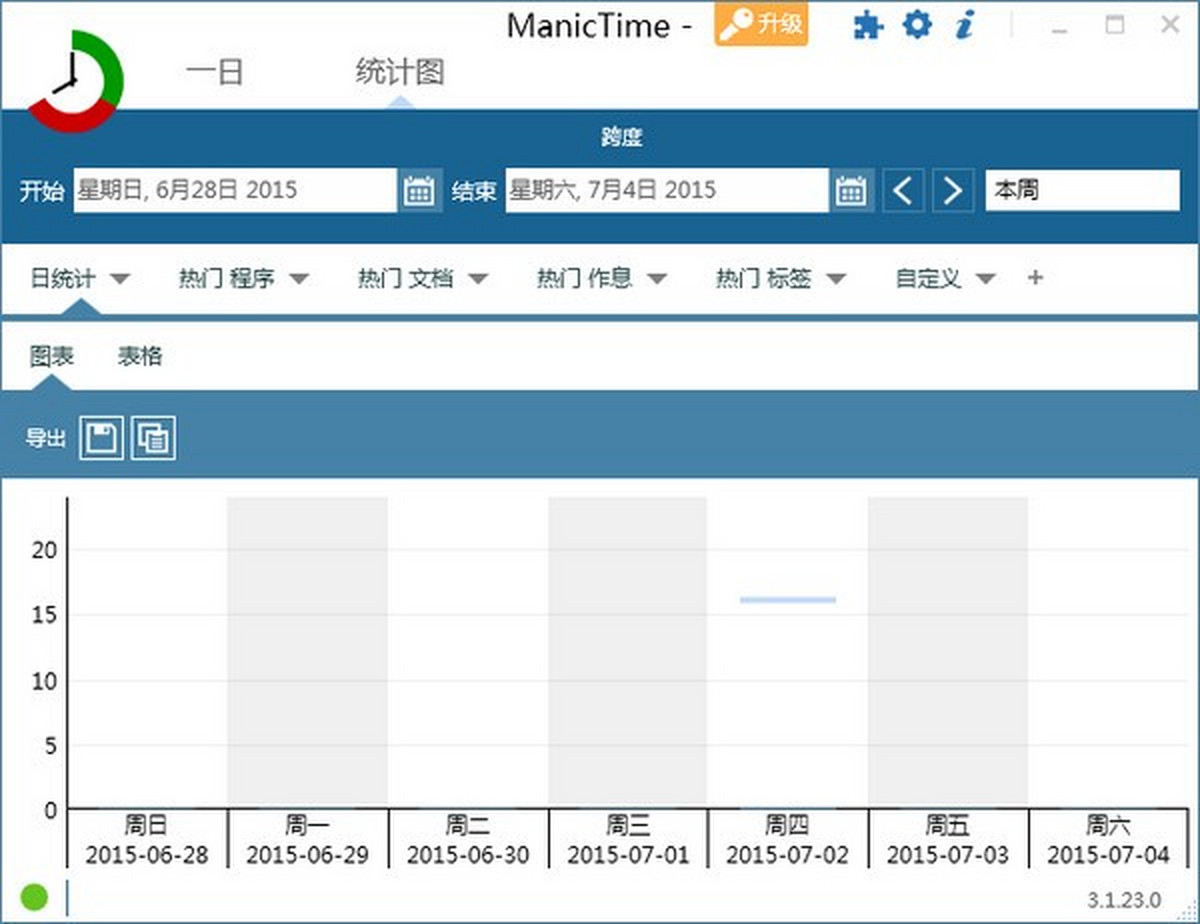1200x924 pixels.
Task: Expand the 热门 程序 dropdown
Action: pyautogui.click(x=299, y=279)
